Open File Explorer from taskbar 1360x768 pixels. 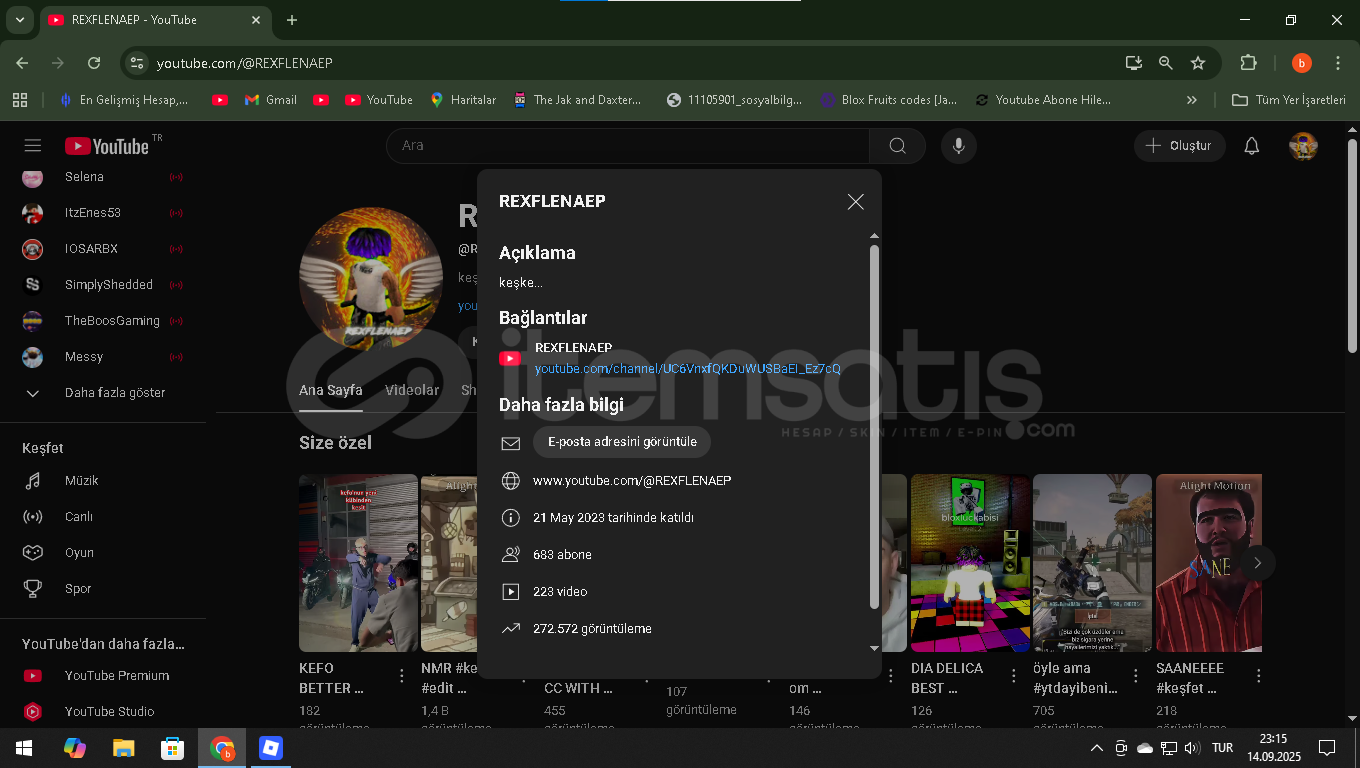click(x=123, y=748)
